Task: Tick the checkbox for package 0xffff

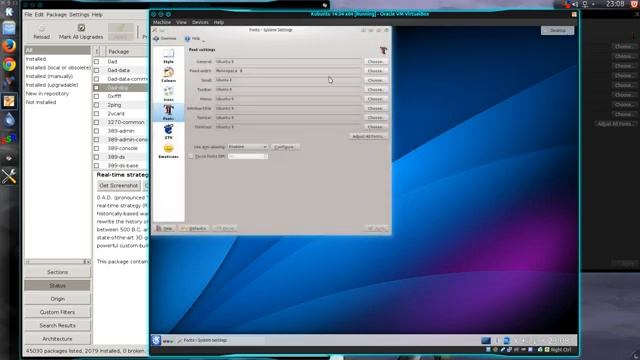Action: coord(96,96)
